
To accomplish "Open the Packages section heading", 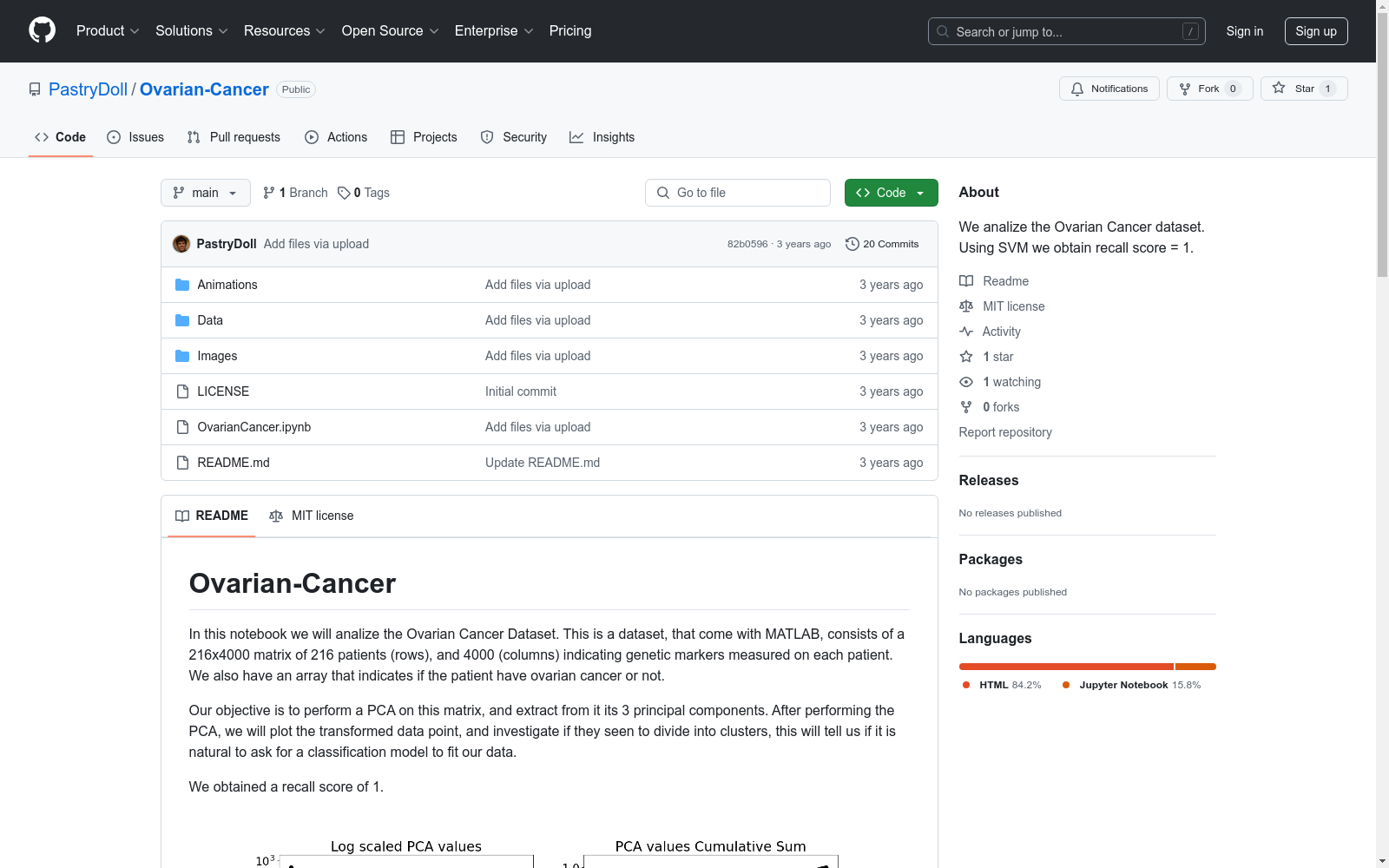I will click(991, 560).
